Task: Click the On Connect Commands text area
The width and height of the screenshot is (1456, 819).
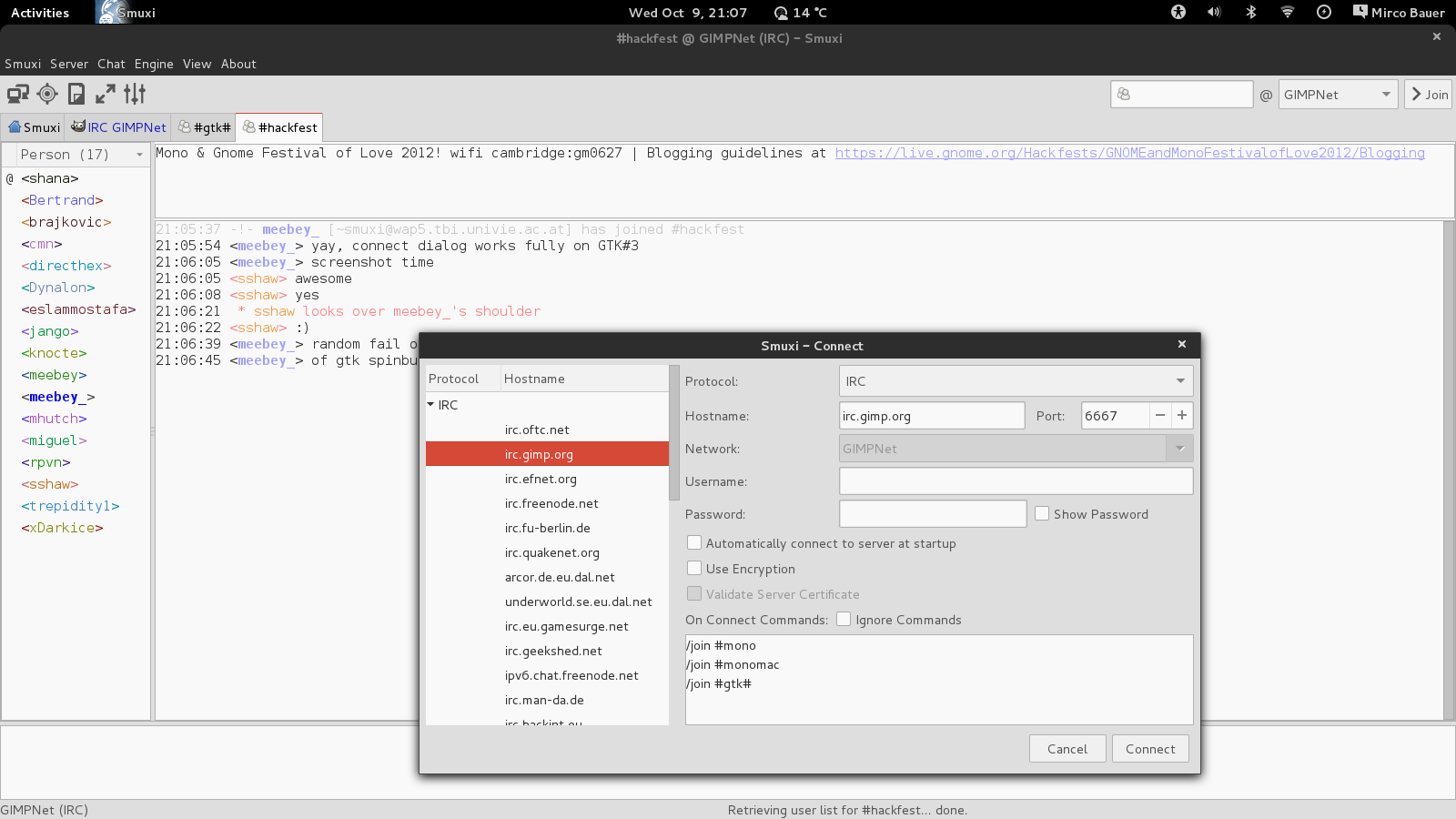Action: [939, 679]
